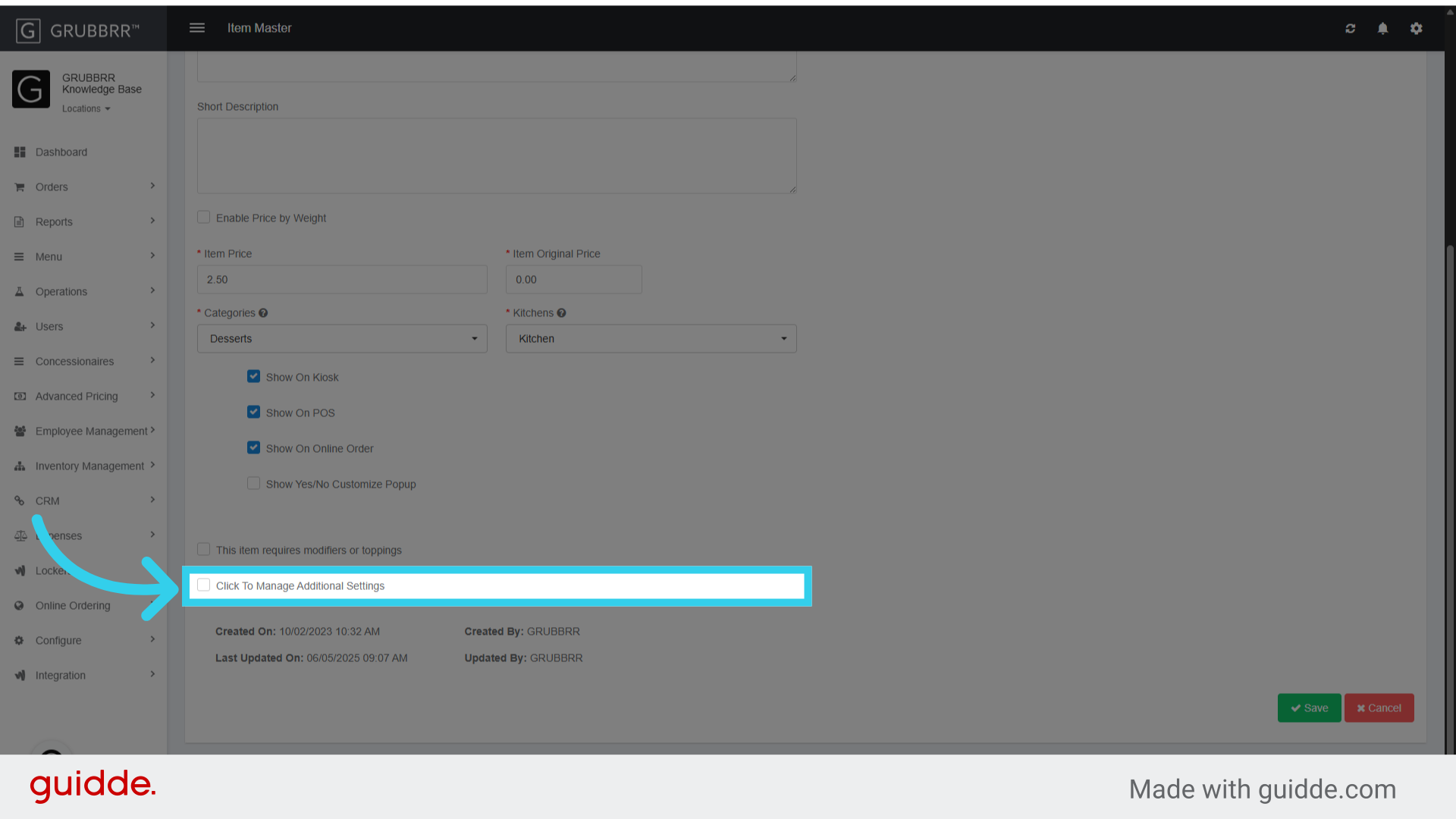Check This item requires modifiers or toppings
1456x819 pixels.
coord(203,550)
